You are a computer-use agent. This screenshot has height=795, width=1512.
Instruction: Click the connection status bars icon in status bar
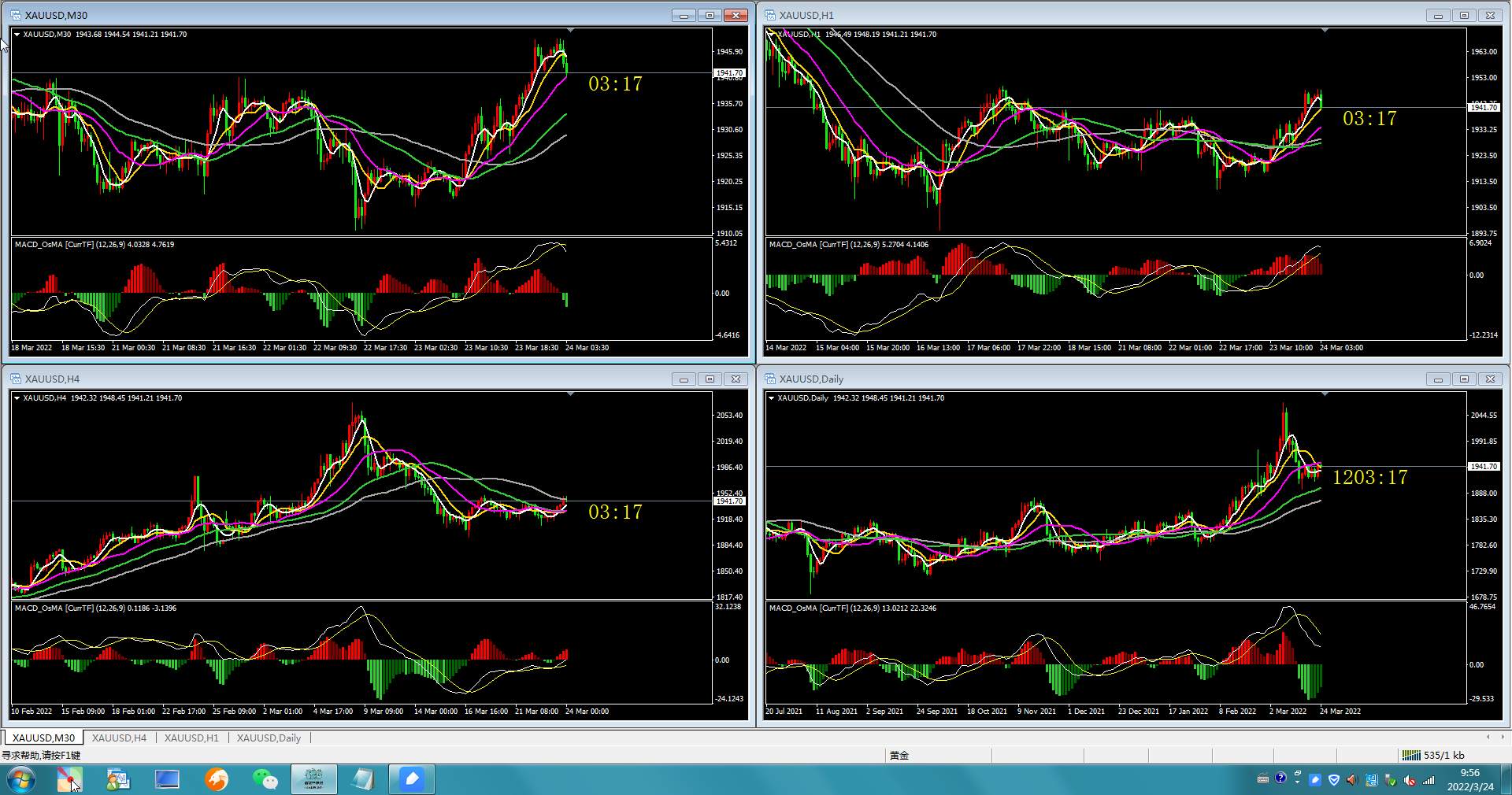coord(1411,755)
